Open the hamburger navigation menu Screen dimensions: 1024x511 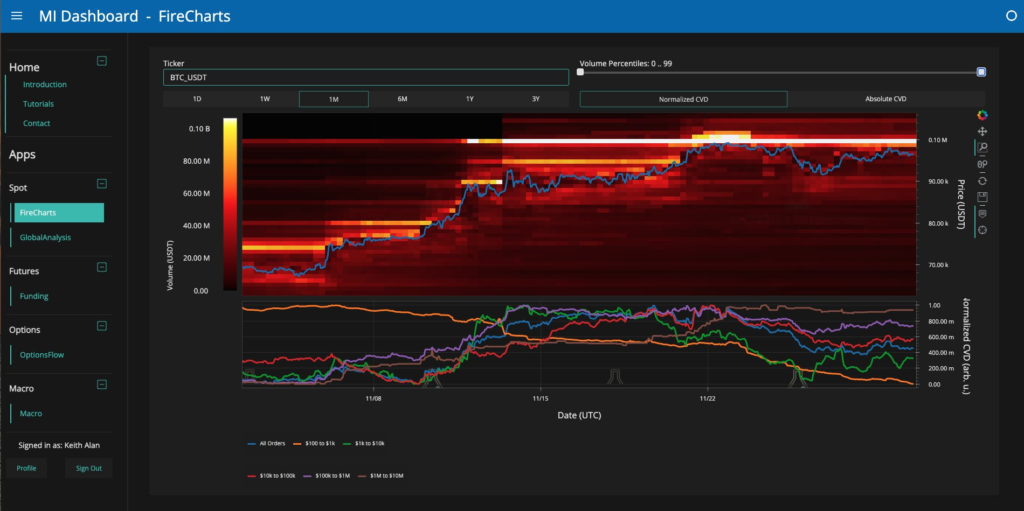click(x=16, y=16)
